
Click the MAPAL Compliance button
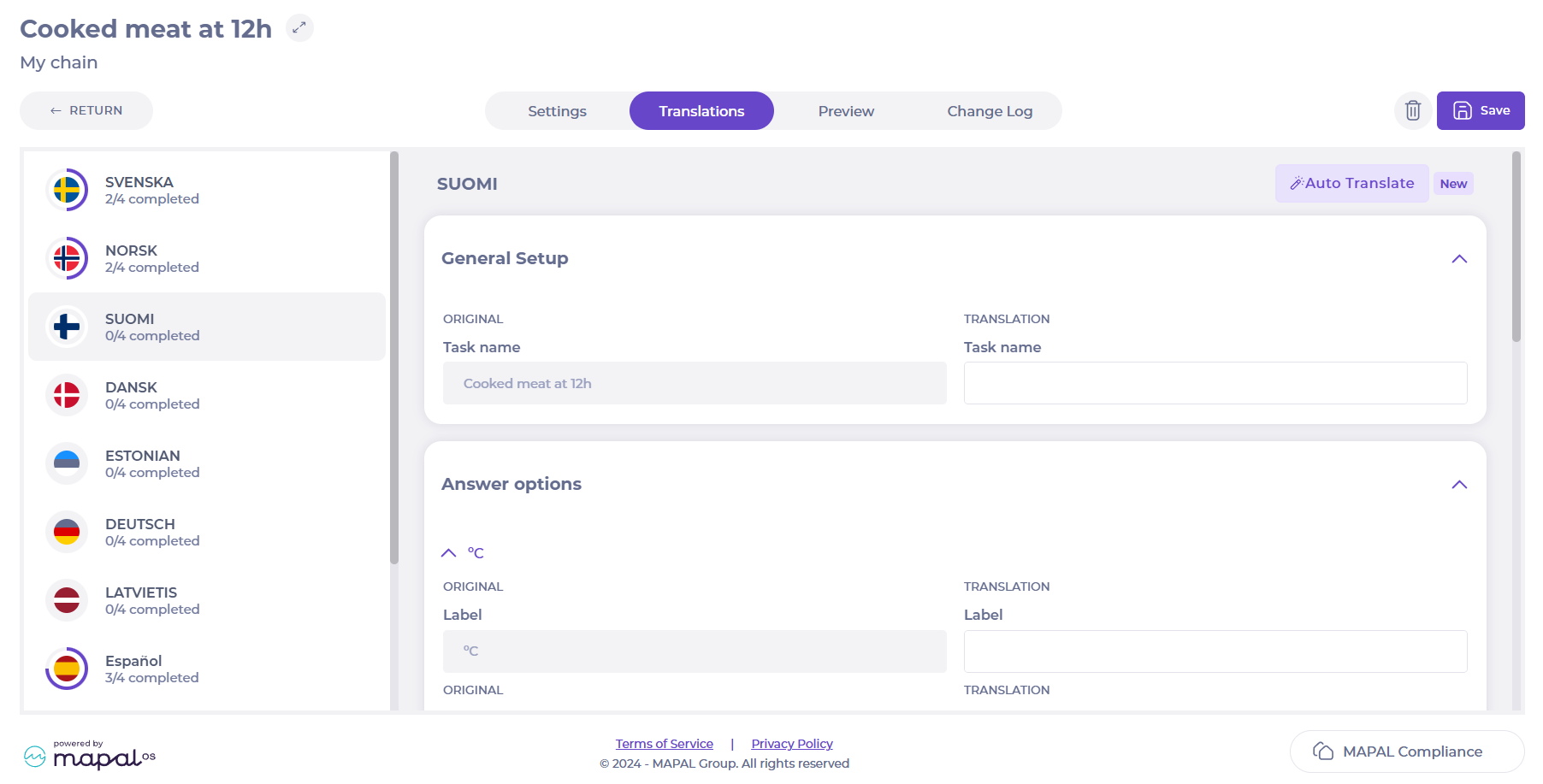pos(1407,752)
